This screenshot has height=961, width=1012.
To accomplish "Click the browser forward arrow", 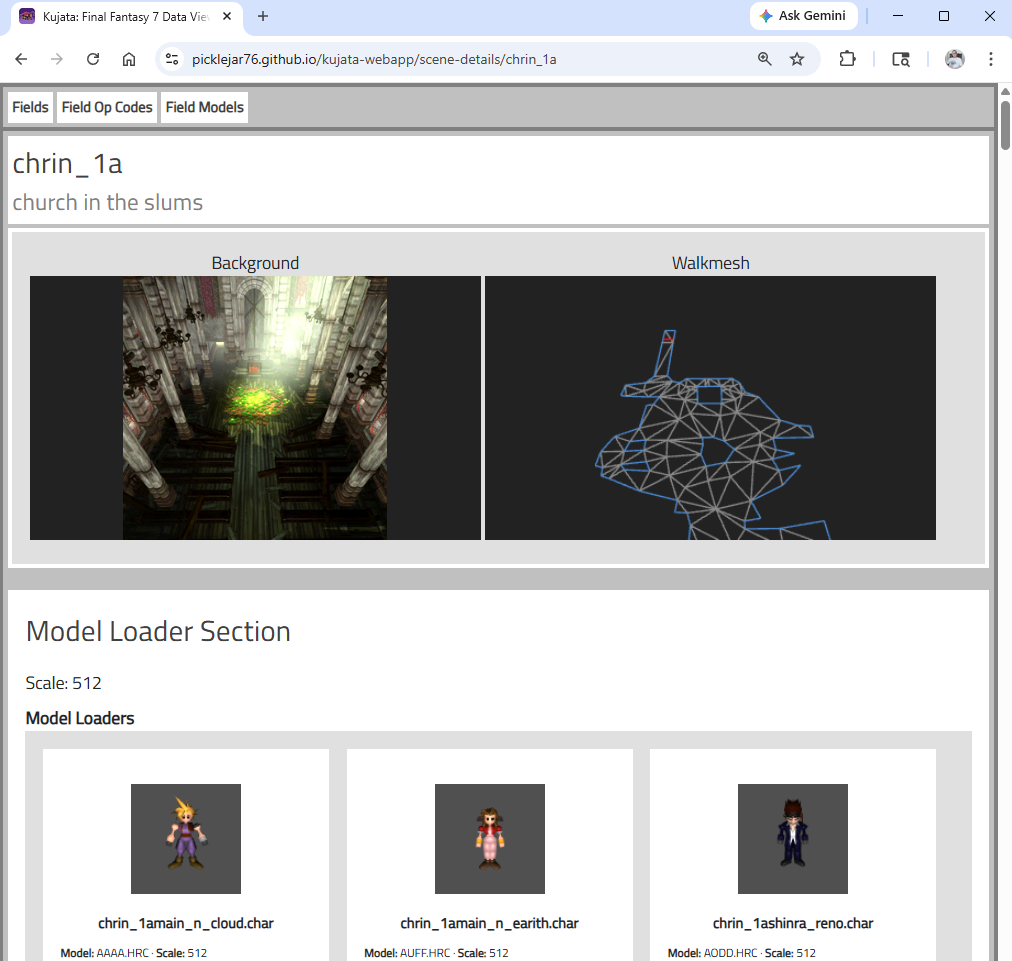I will pyautogui.click(x=57, y=59).
